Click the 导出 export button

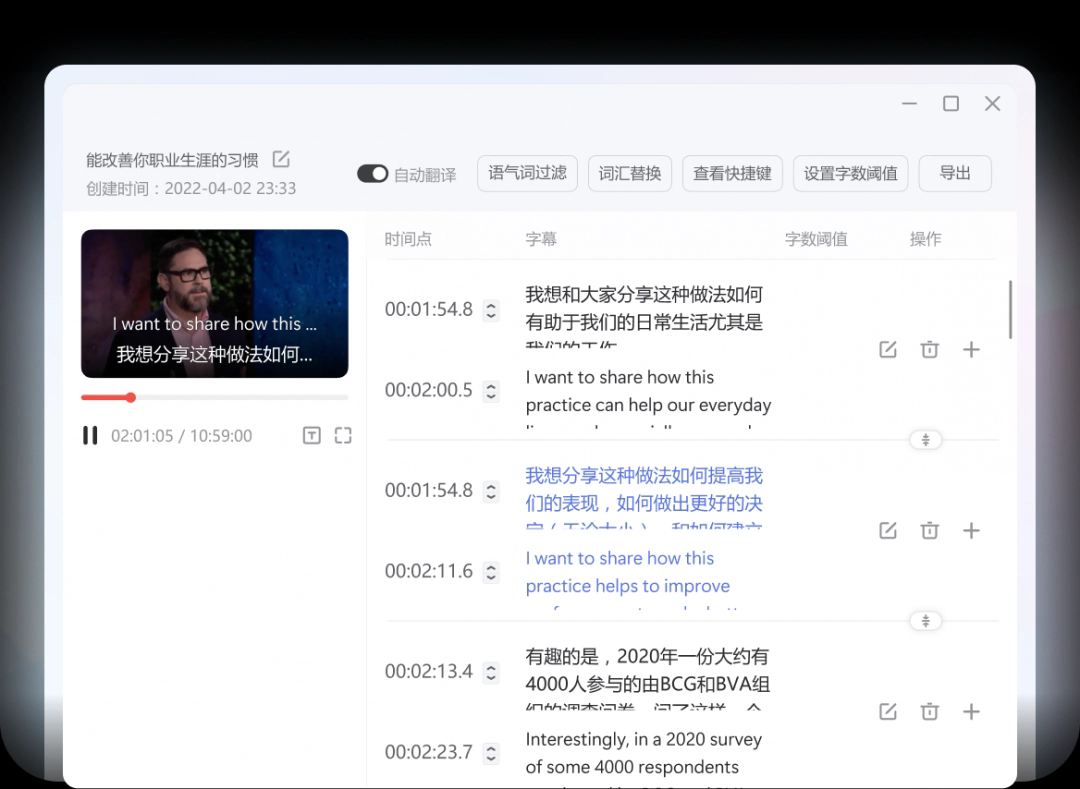tap(955, 173)
